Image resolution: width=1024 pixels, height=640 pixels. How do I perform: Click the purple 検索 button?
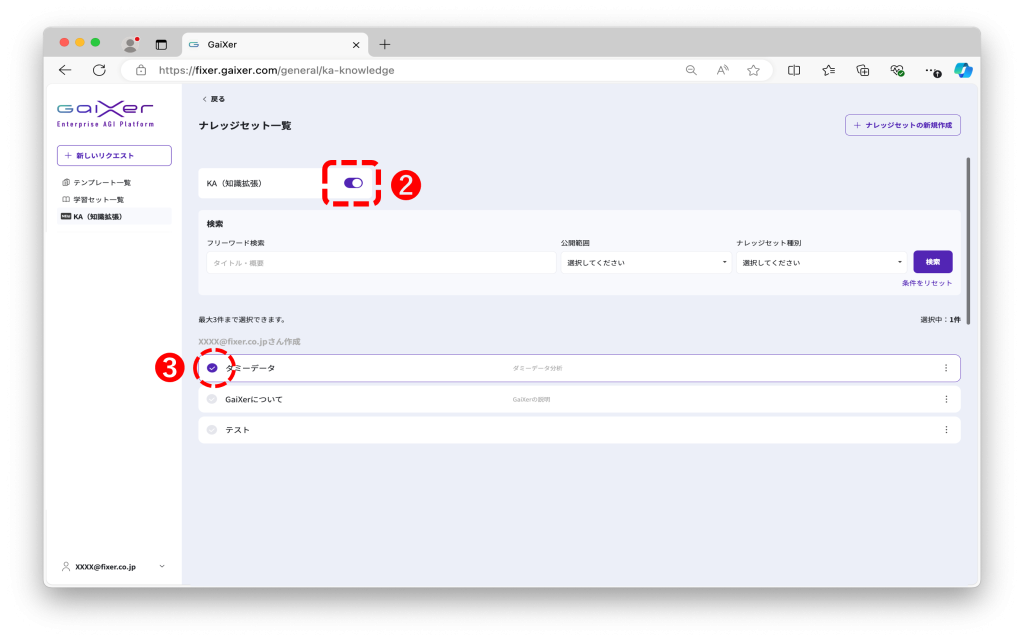click(x=932, y=262)
